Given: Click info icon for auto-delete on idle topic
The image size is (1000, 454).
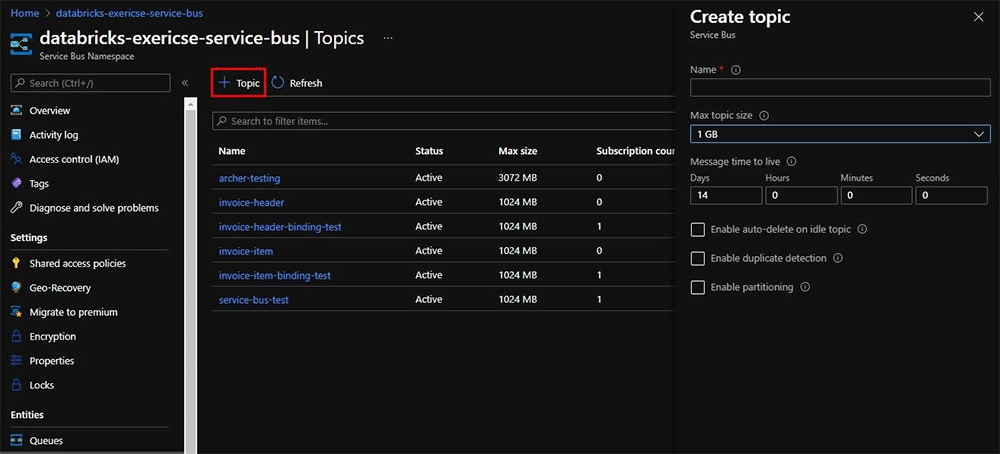Looking at the screenshot, I should pos(863,229).
